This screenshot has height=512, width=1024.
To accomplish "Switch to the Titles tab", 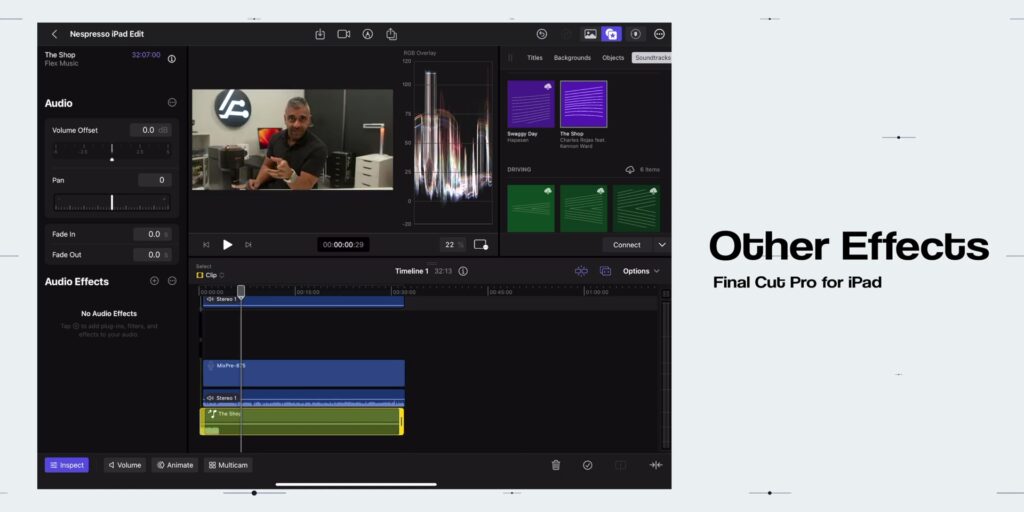I will 535,58.
